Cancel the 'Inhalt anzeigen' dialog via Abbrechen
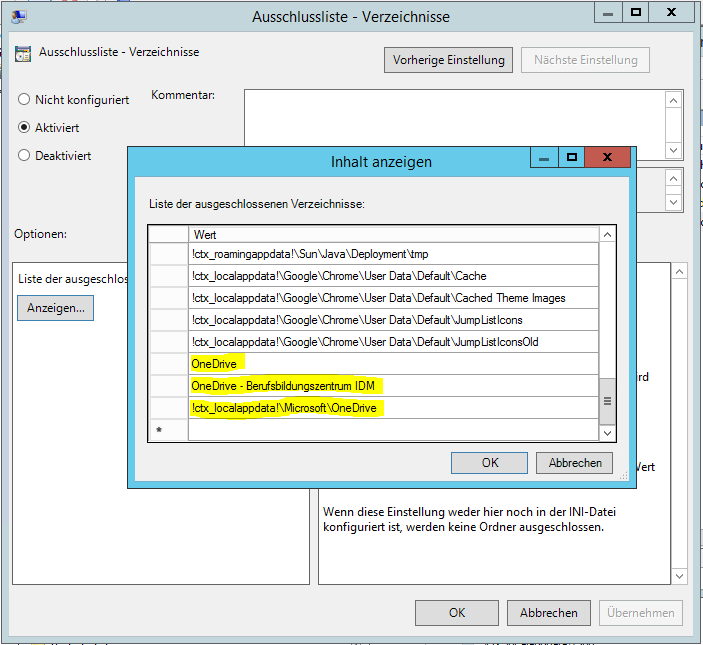Screen dimensions: 703x645 [x=574, y=463]
